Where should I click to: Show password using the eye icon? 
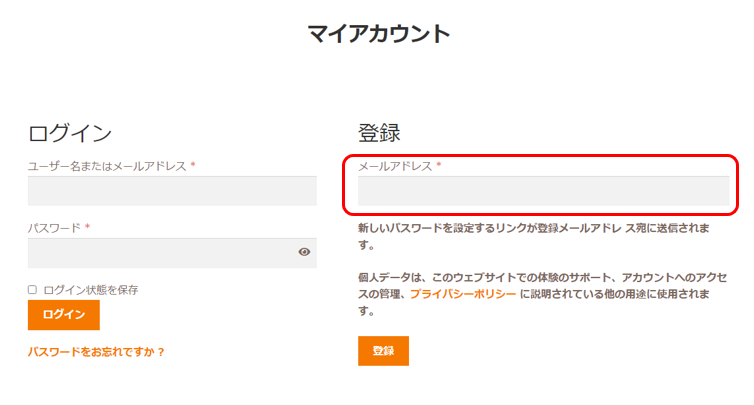(304, 252)
